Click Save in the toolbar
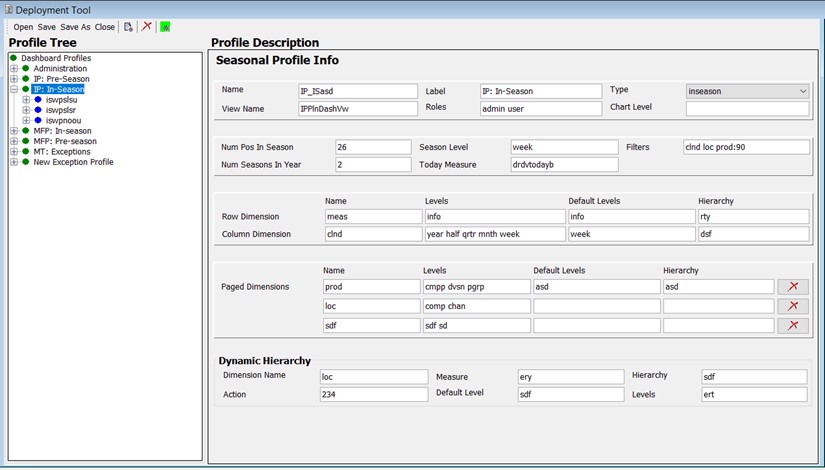The image size is (825, 470). click(46, 27)
